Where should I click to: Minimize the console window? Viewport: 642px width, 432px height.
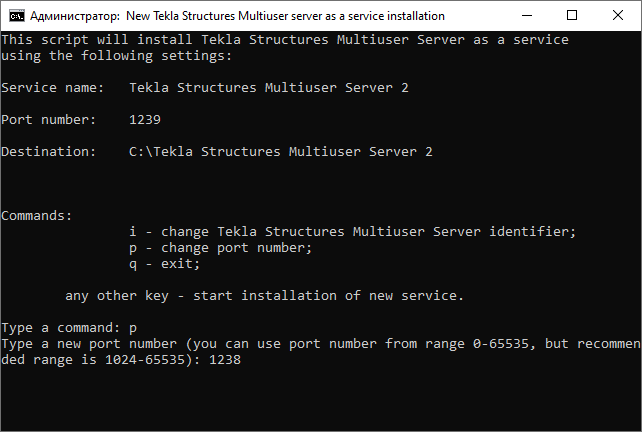point(527,16)
